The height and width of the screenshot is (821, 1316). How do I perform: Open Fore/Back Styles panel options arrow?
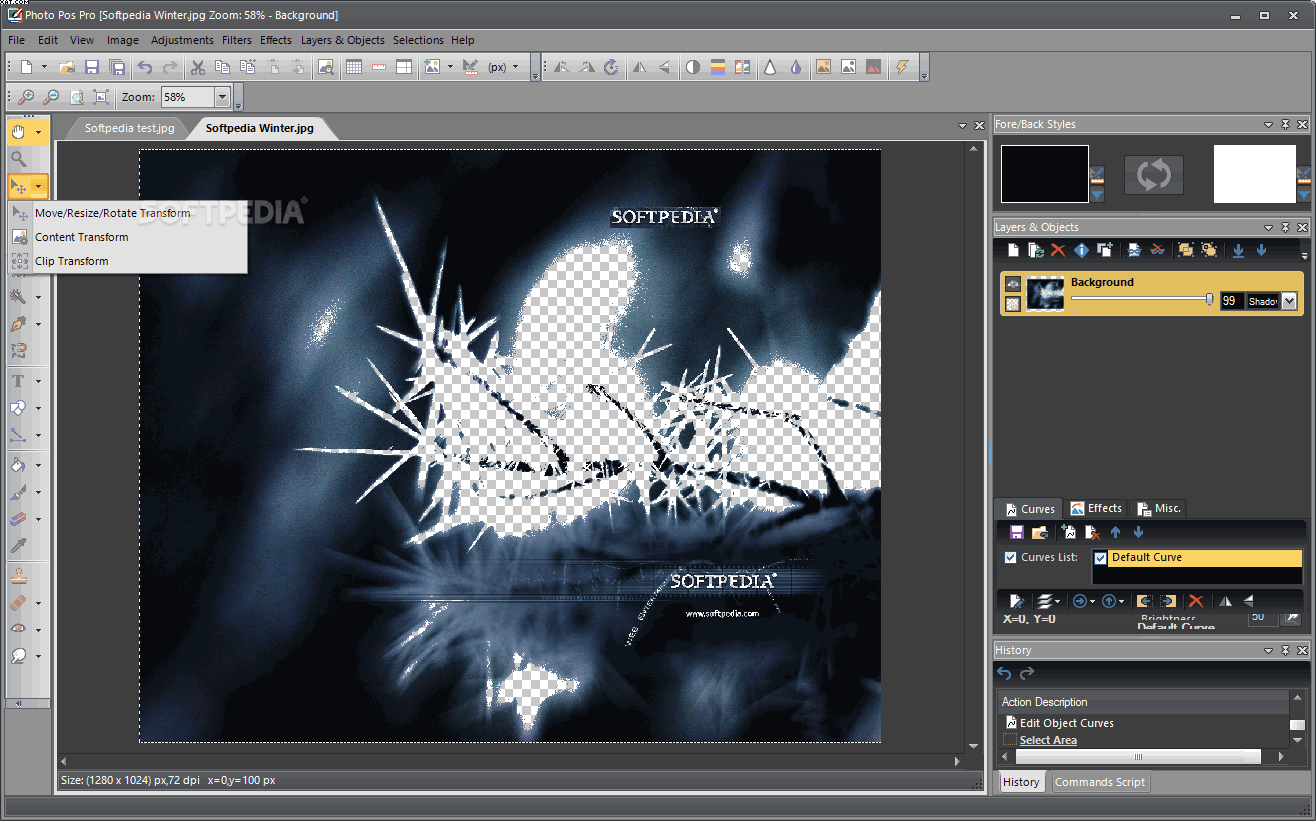pos(1269,124)
